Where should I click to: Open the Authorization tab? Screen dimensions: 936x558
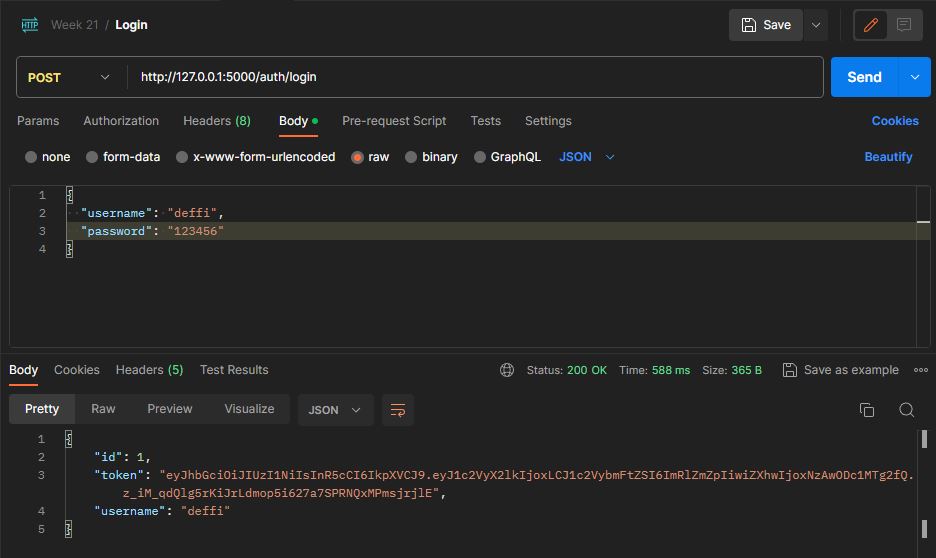tap(121, 121)
